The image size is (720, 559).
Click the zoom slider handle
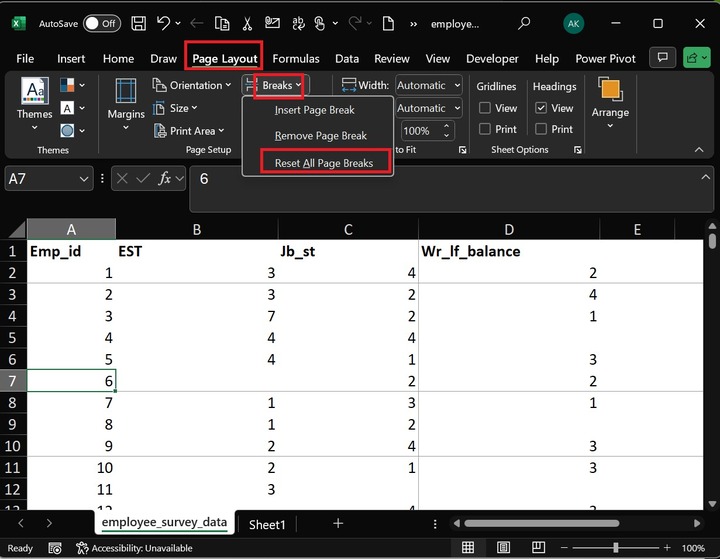coord(614,548)
